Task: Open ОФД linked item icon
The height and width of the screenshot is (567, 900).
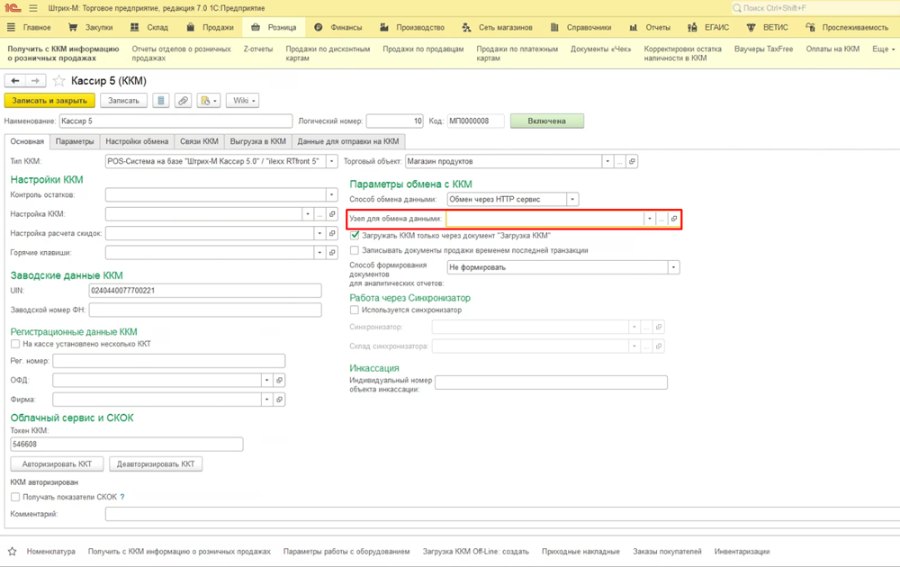Action: pyautogui.click(x=279, y=380)
